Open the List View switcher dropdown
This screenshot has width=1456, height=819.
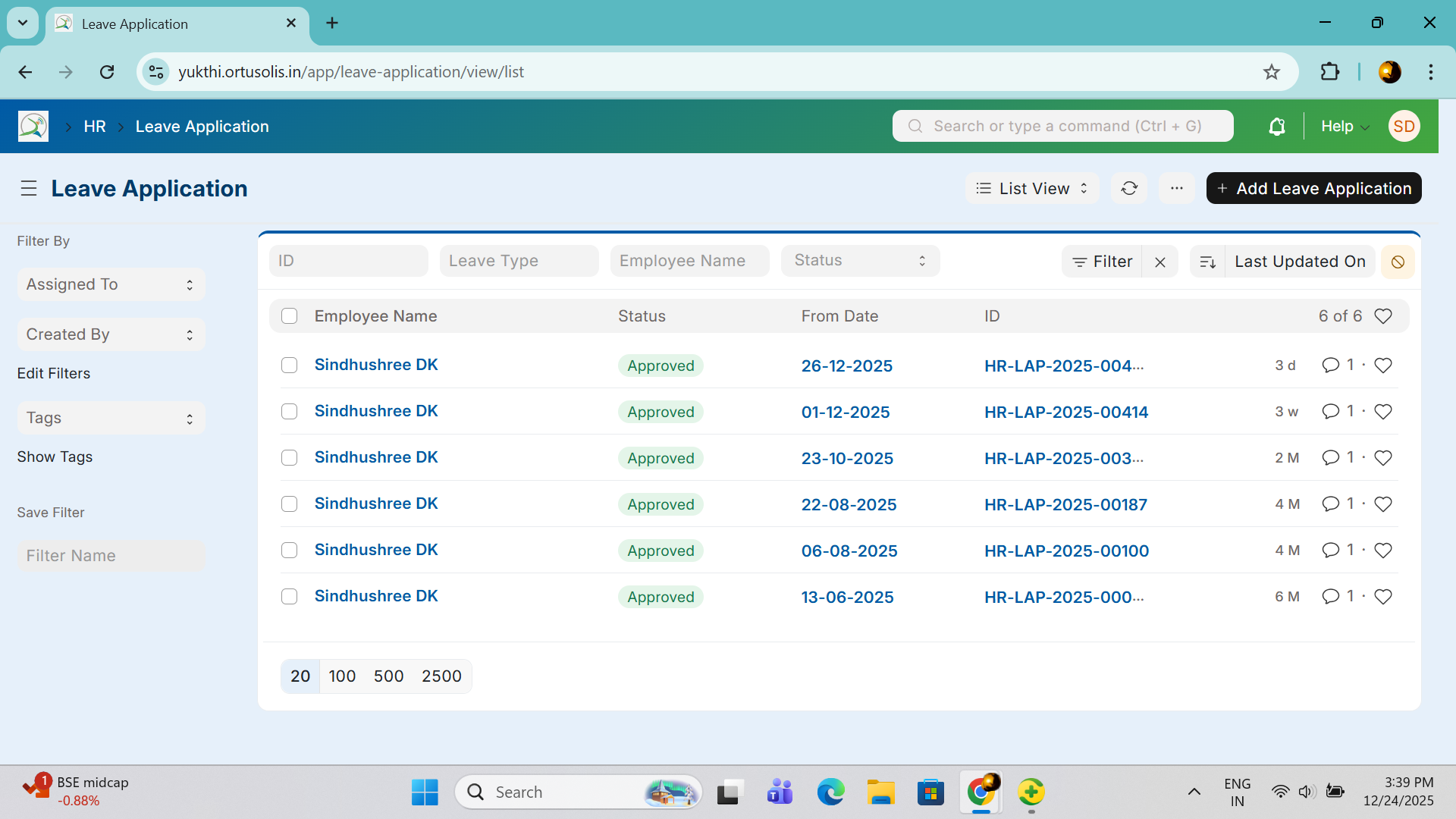point(1032,188)
